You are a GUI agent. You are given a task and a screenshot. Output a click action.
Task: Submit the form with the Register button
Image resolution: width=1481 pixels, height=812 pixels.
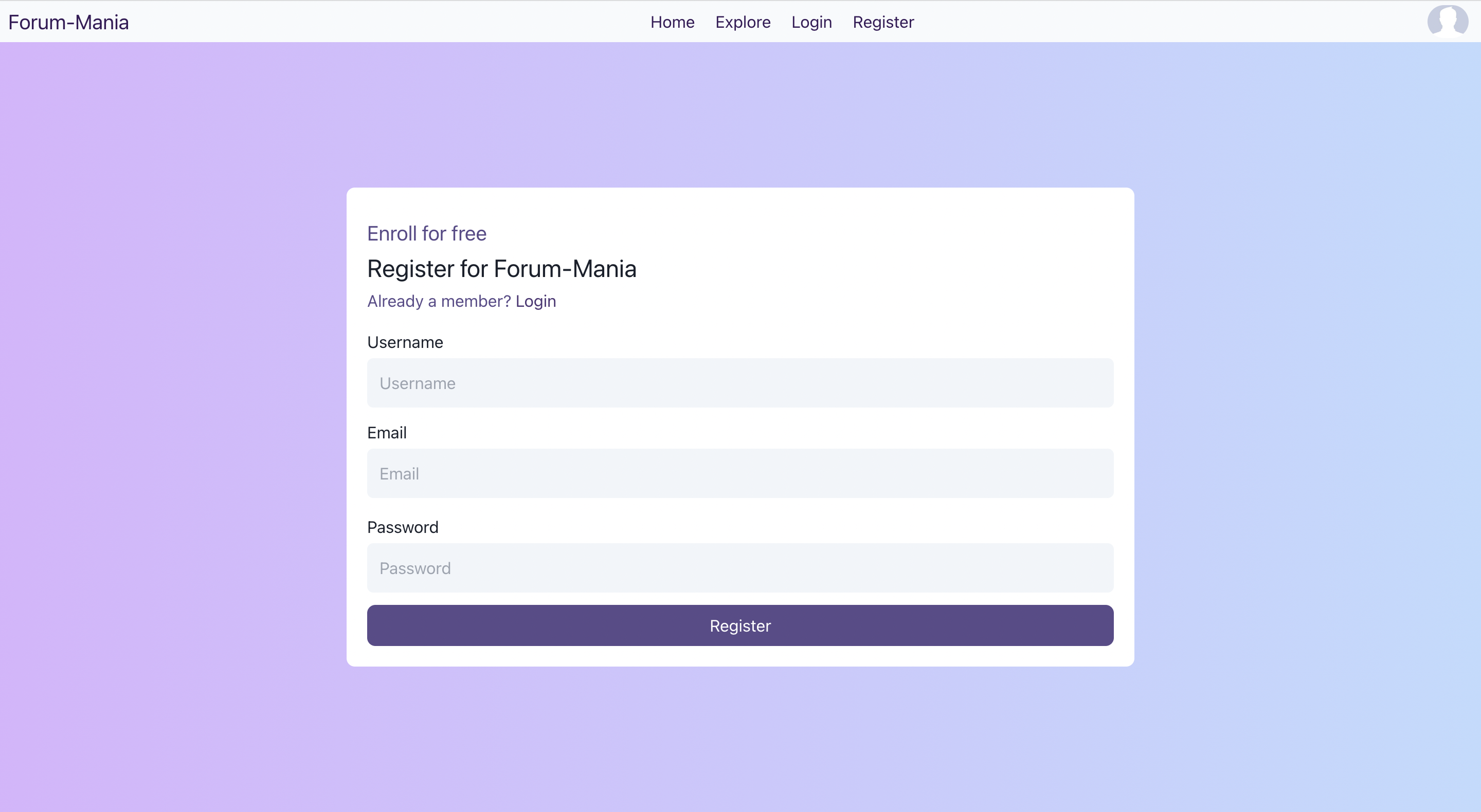pyautogui.click(x=740, y=625)
